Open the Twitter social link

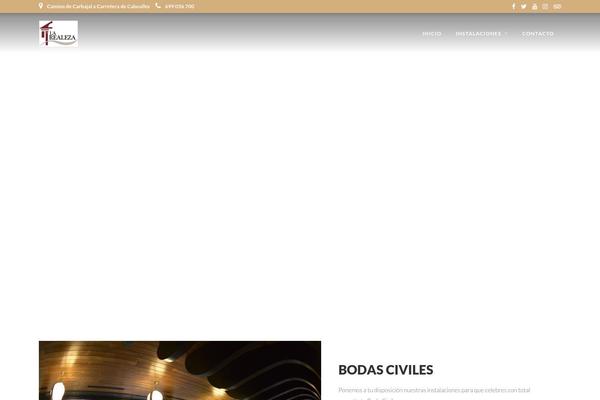coord(523,7)
